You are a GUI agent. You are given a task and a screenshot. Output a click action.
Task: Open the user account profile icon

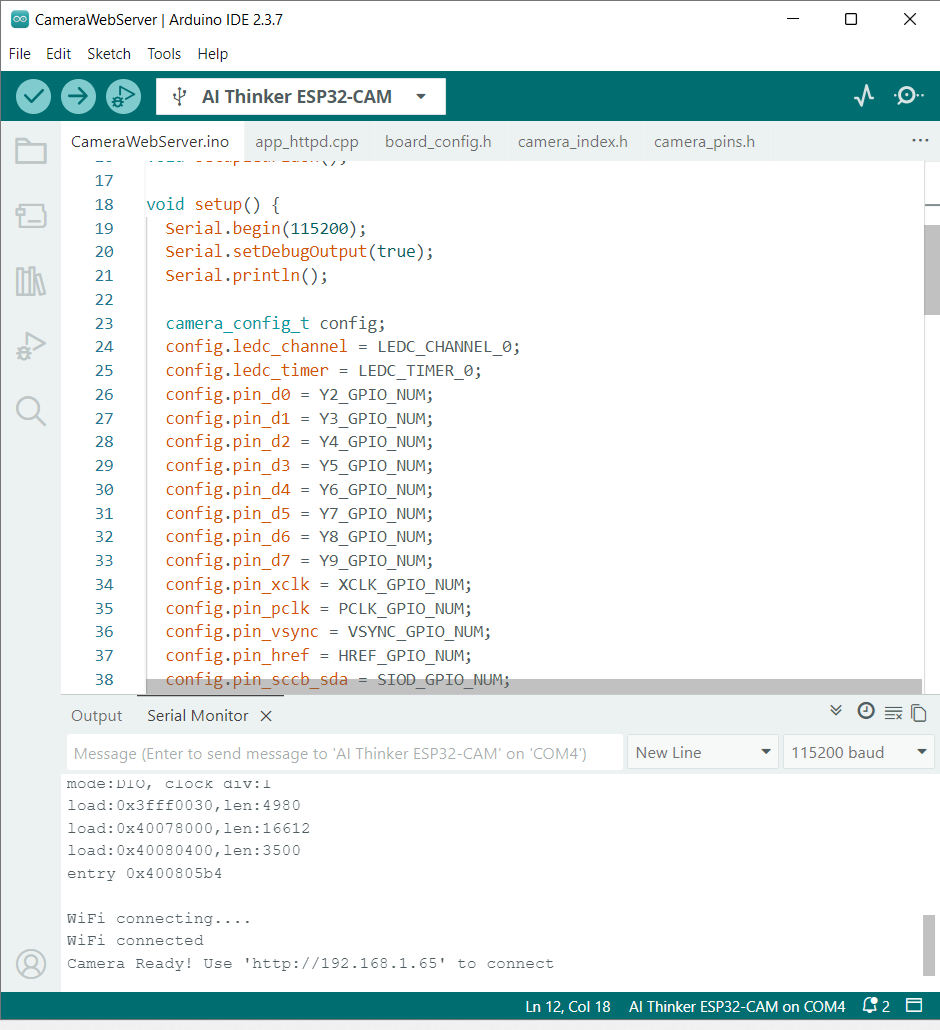click(x=31, y=964)
